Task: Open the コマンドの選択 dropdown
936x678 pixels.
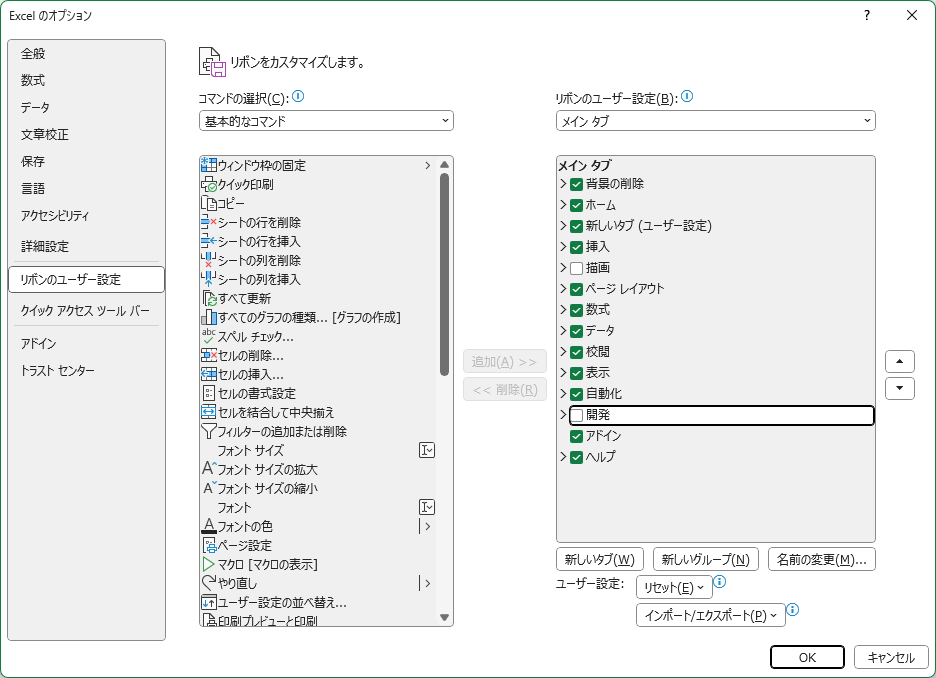Action: tap(326, 121)
